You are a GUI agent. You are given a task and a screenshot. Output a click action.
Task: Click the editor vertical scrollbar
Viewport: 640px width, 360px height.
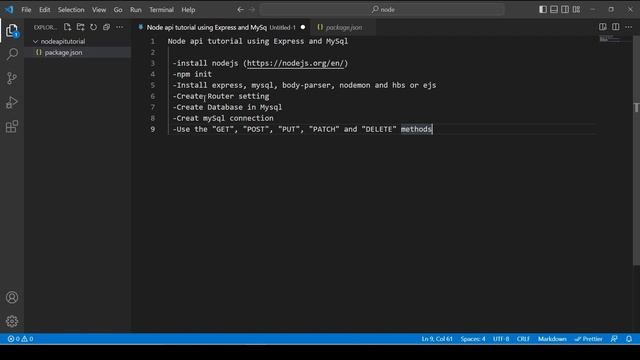[636, 151]
